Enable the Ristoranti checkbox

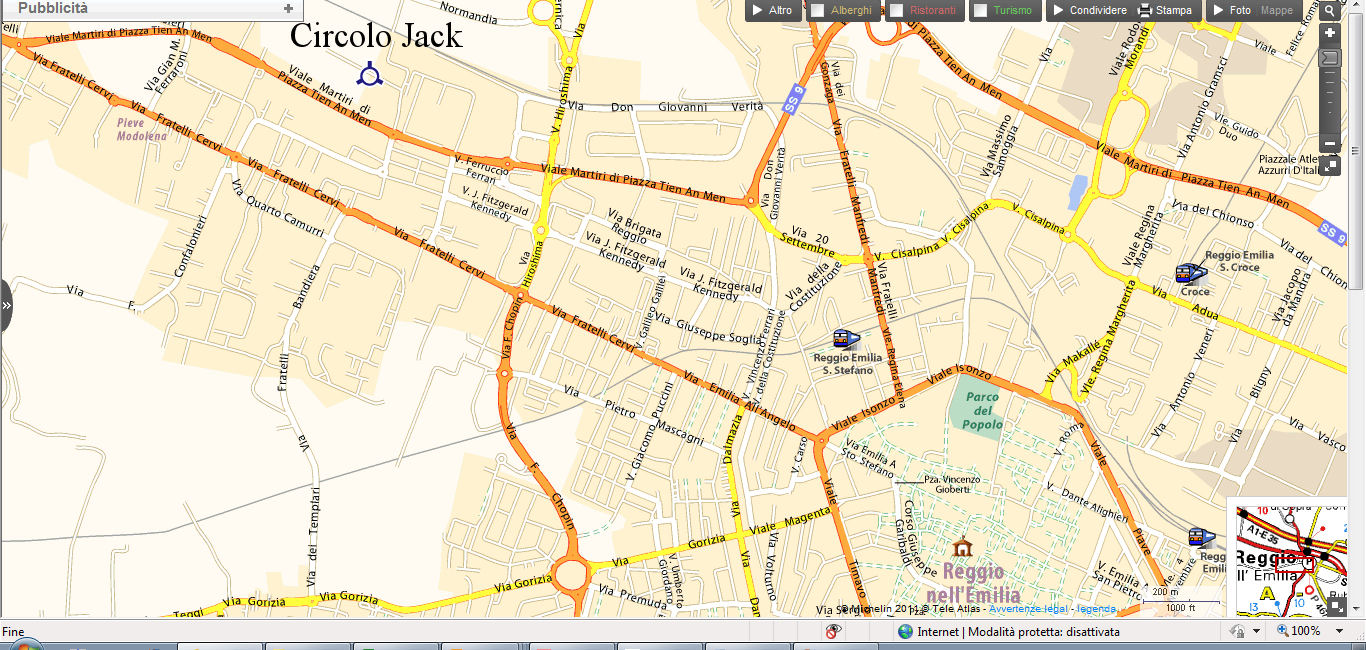[896, 10]
